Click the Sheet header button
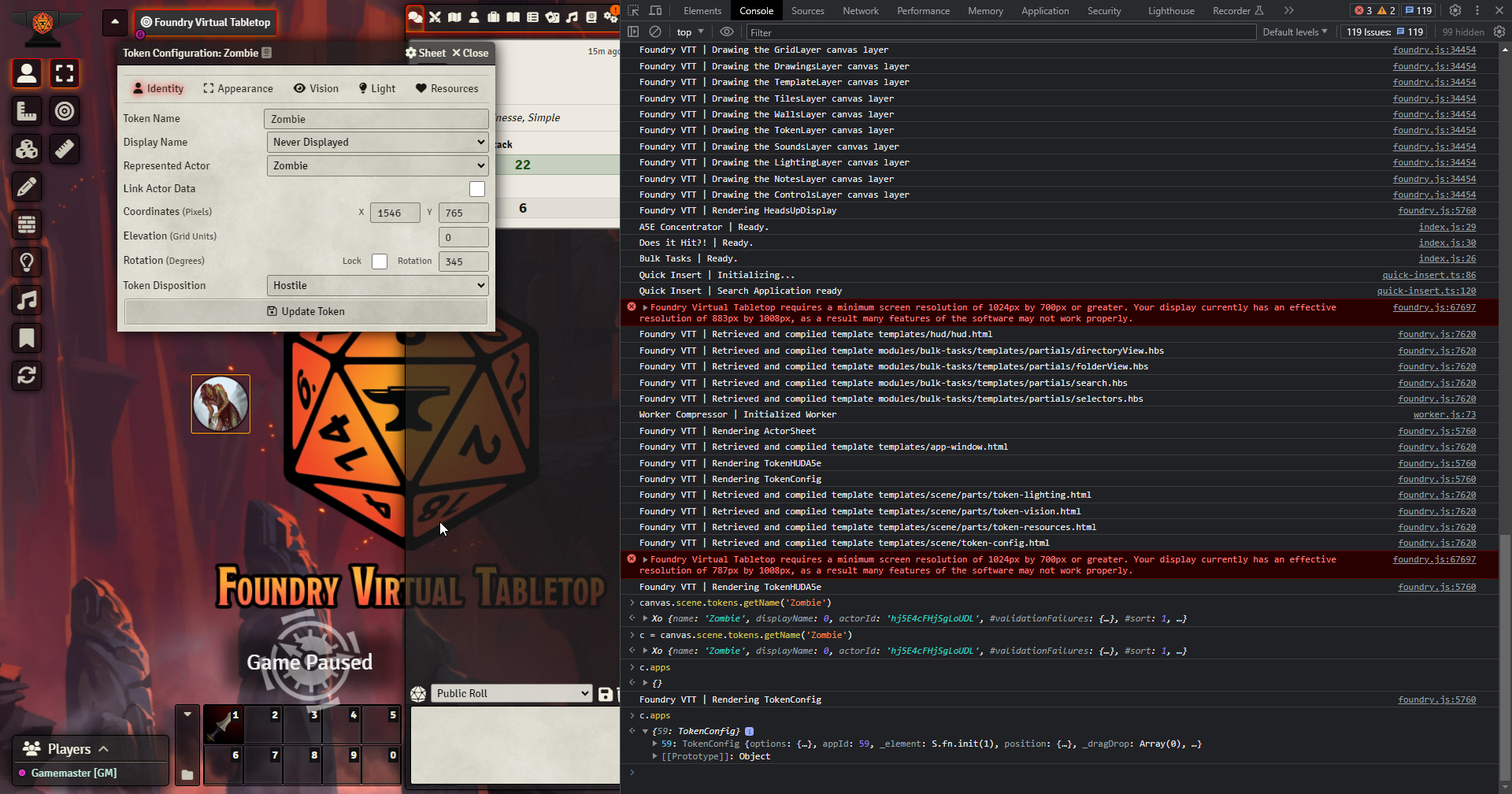1512x794 pixels. (425, 53)
